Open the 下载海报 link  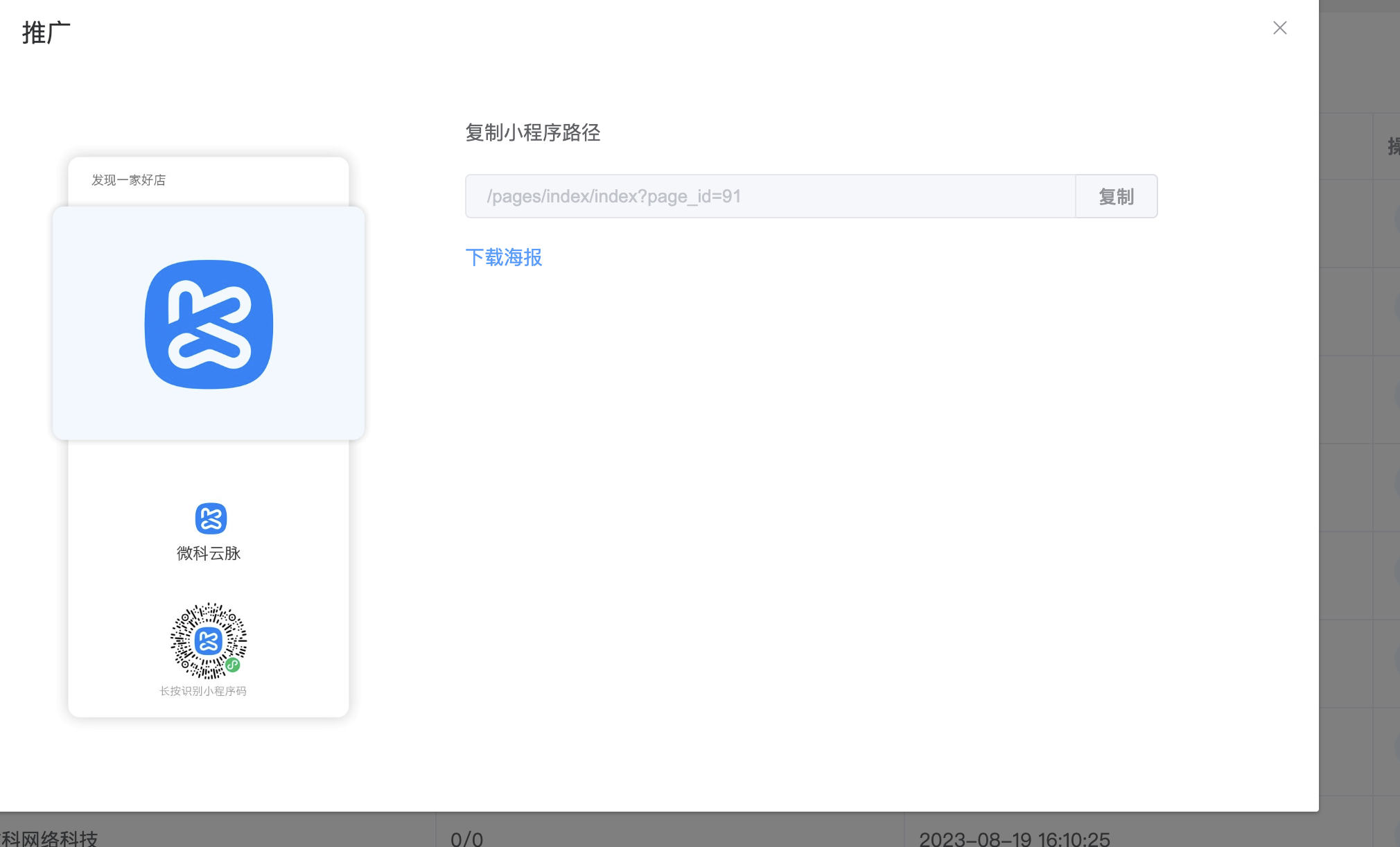(504, 257)
